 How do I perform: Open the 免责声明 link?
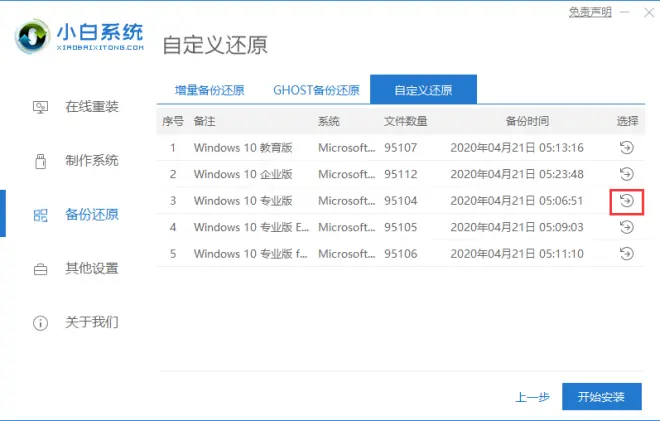pos(590,12)
